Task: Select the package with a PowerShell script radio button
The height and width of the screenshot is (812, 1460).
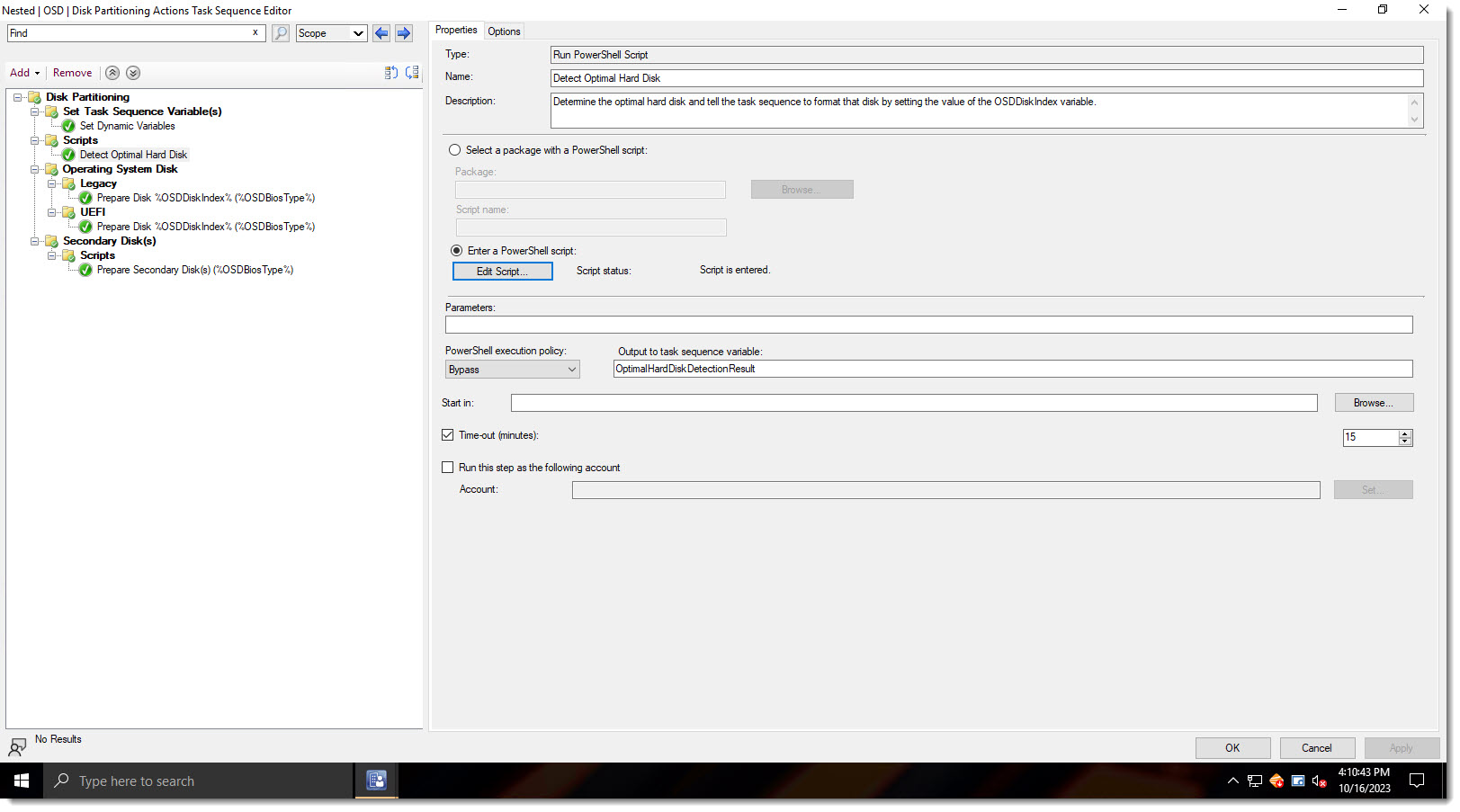Action: (455, 150)
